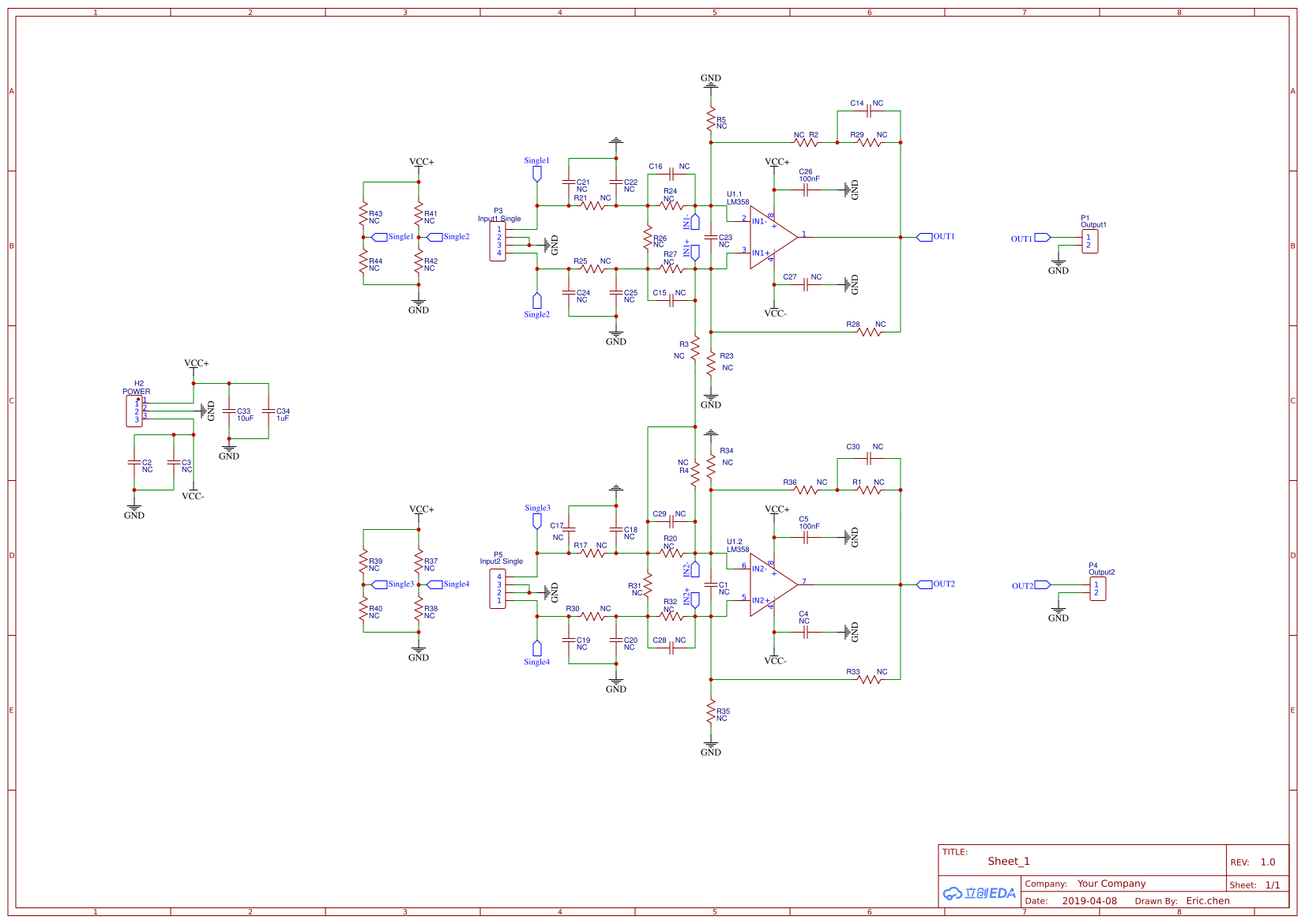The image size is (1305, 924).
Task: Select resistor R28 symbol
Action: coord(869,332)
